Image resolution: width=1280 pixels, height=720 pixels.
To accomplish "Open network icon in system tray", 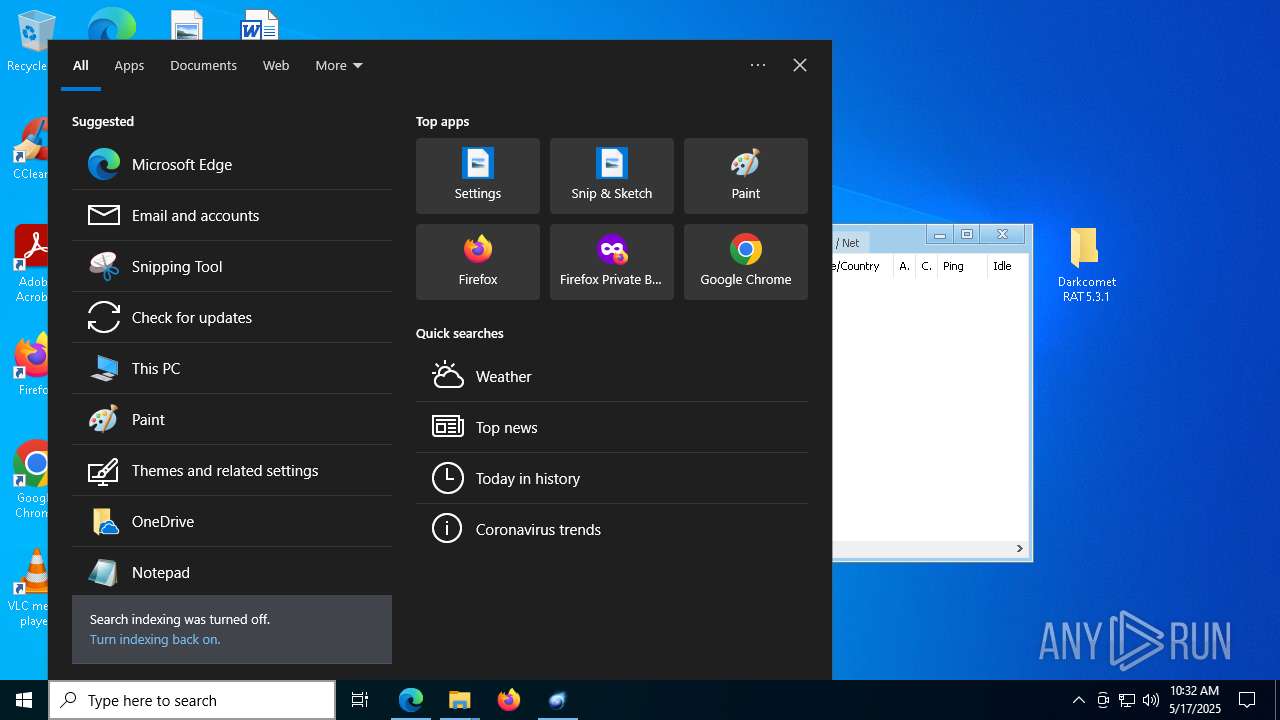I will tap(1127, 700).
